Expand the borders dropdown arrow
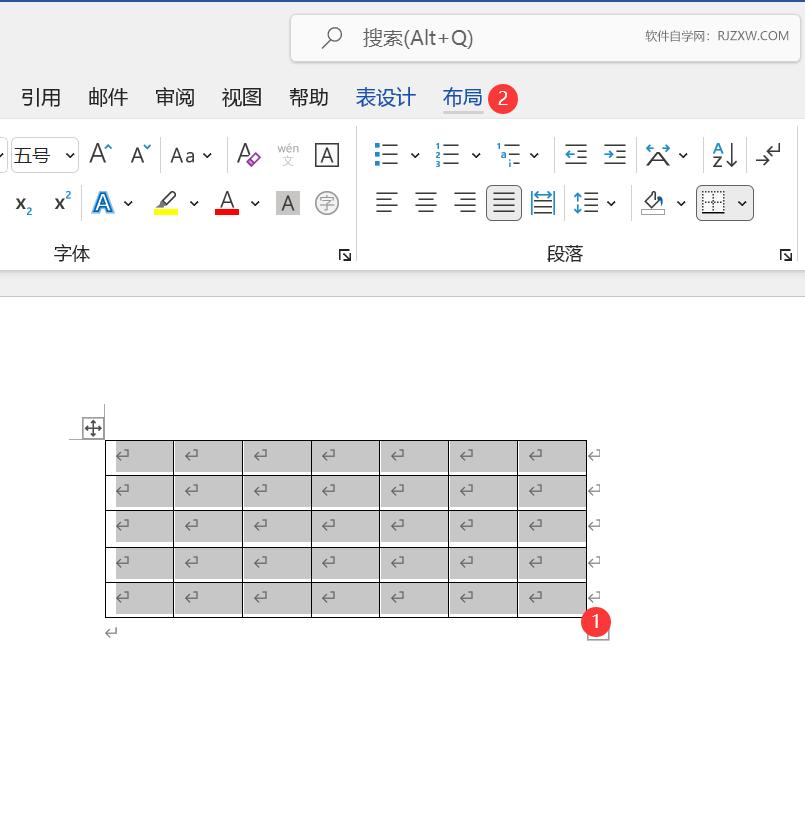The width and height of the screenshot is (805, 819). coord(742,203)
